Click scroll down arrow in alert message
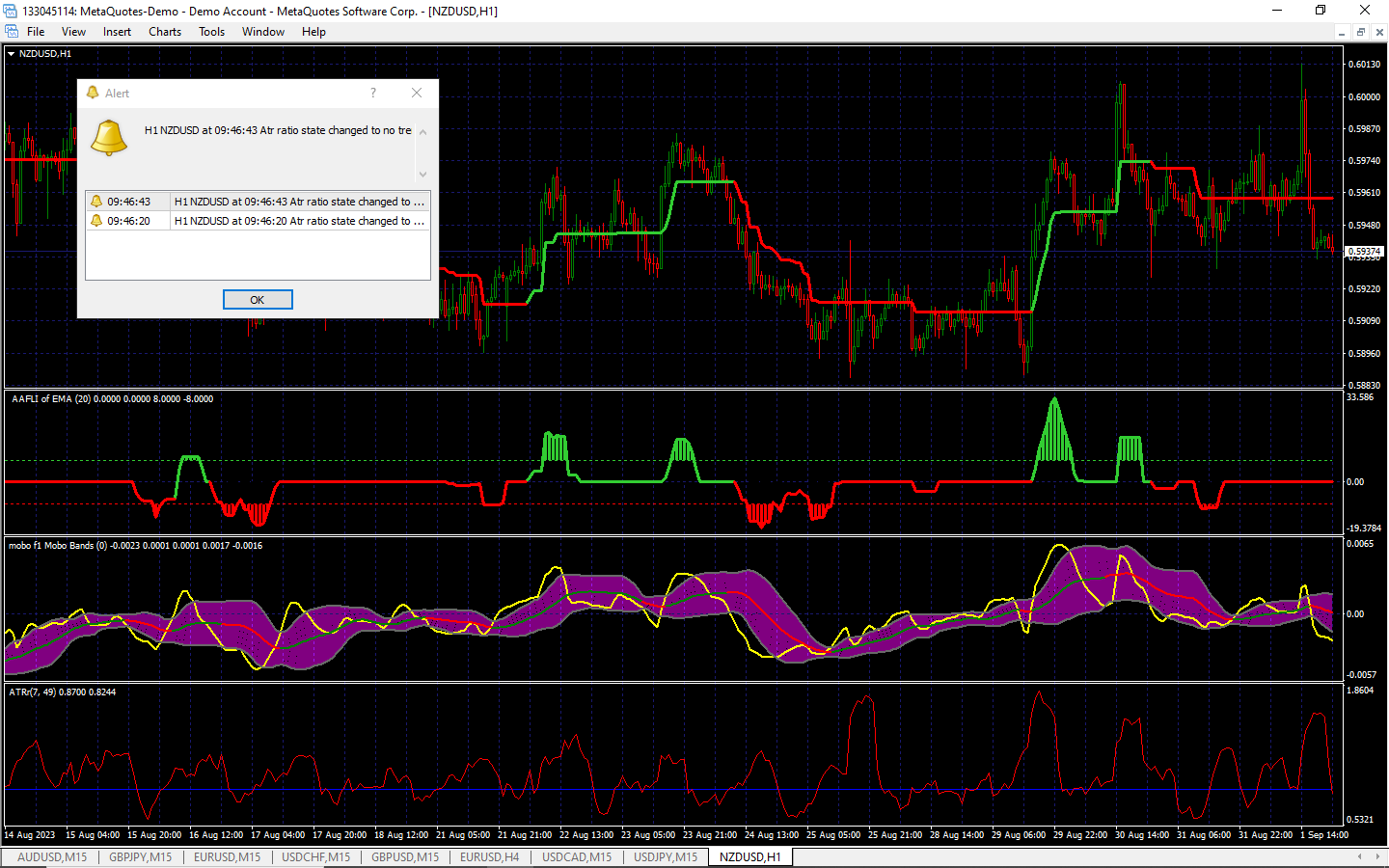 coord(422,175)
